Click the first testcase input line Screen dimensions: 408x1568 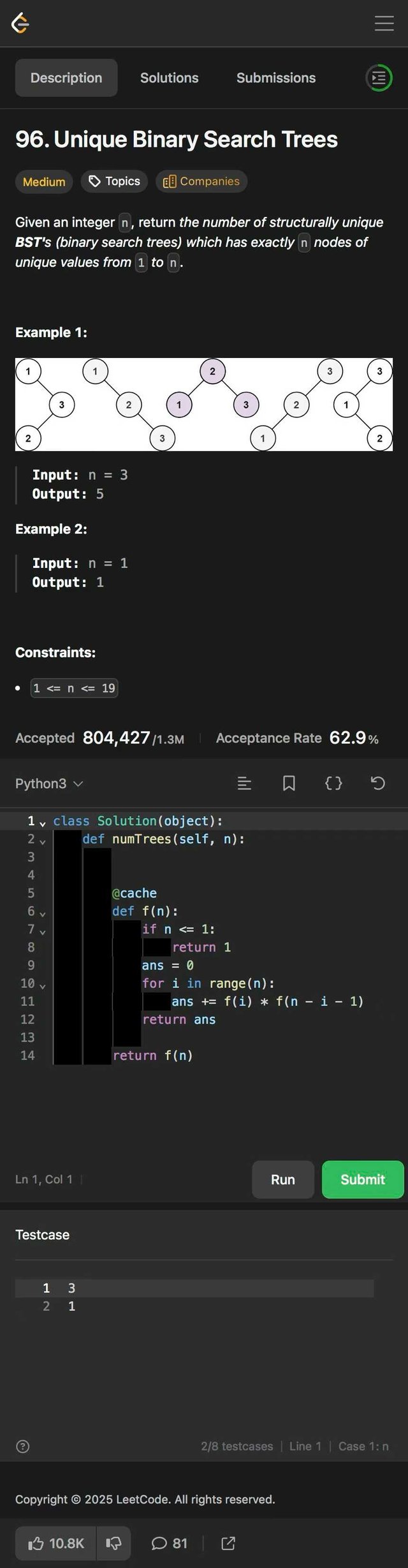[x=191, y=1288]
